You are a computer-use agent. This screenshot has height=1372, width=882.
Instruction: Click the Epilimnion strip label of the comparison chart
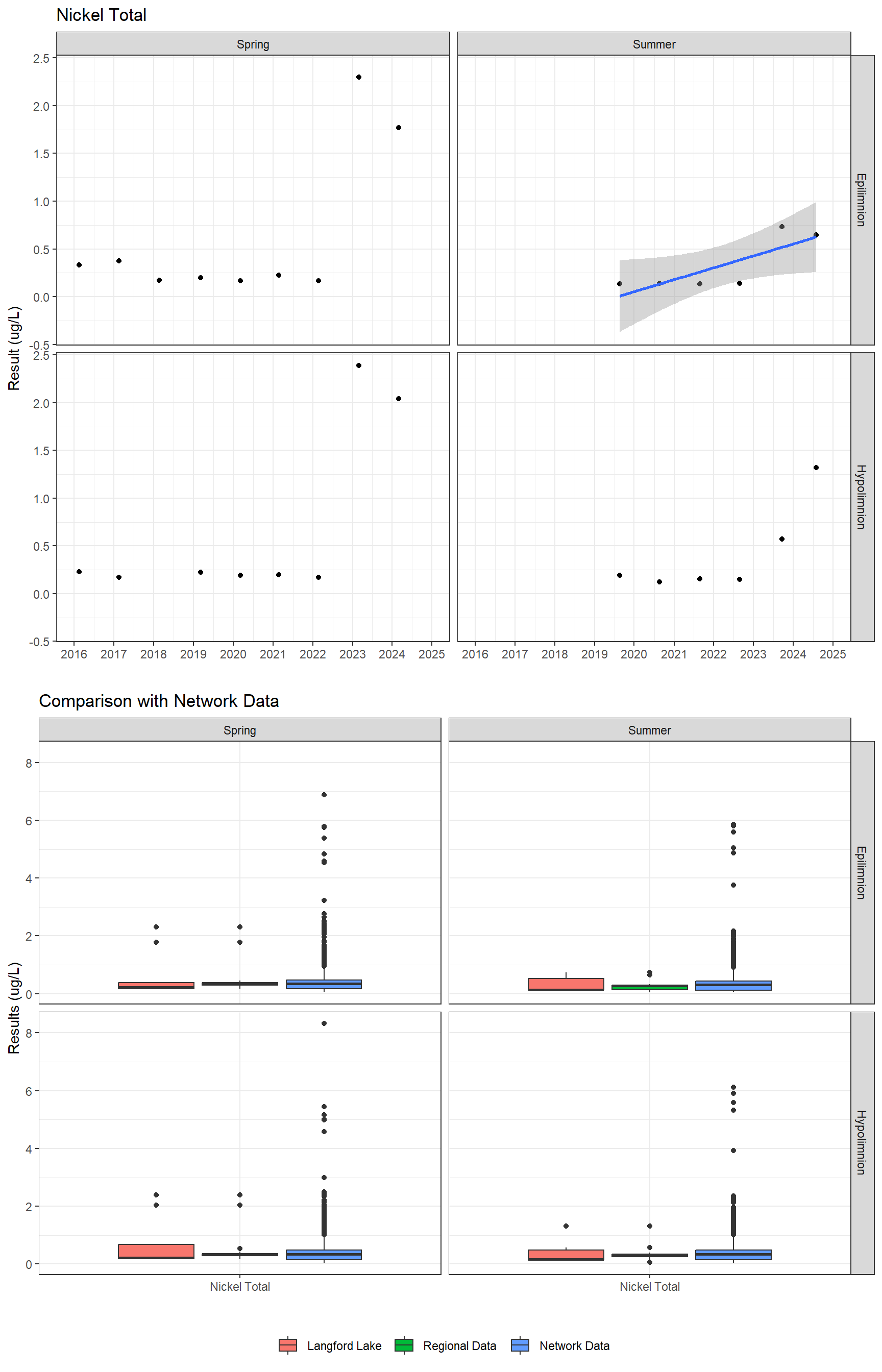862,873
